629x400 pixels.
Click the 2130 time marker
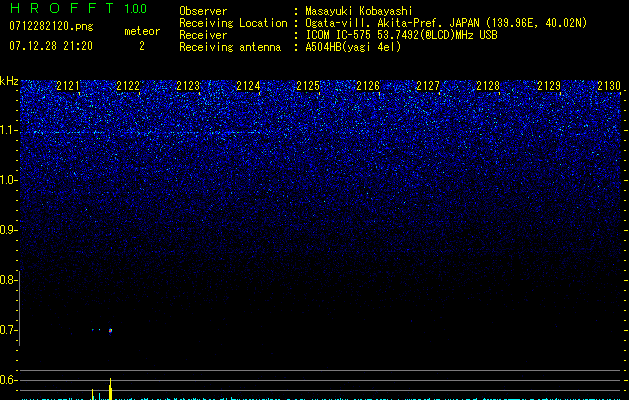pos(609,86)
